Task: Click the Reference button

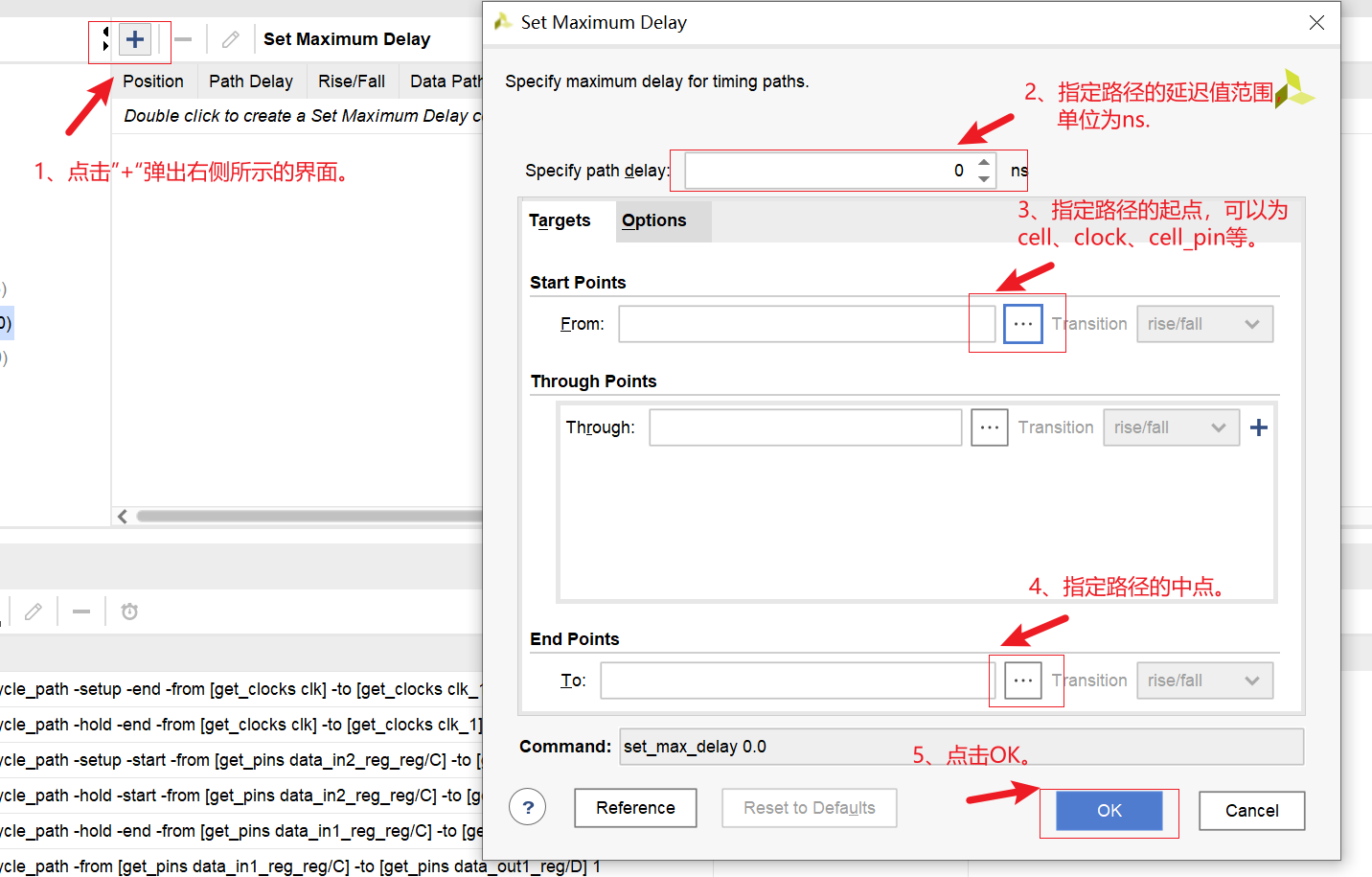Action: tap(635, 808)
